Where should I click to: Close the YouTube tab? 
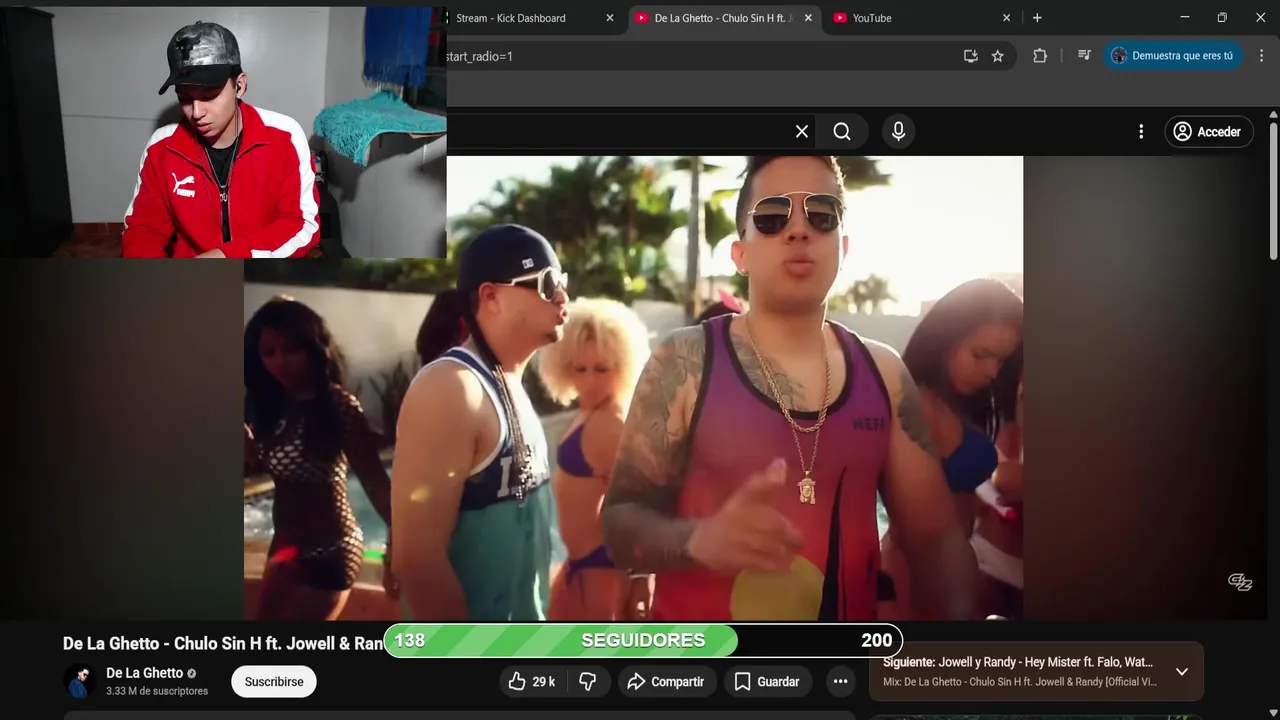[x=1006, y=18]
